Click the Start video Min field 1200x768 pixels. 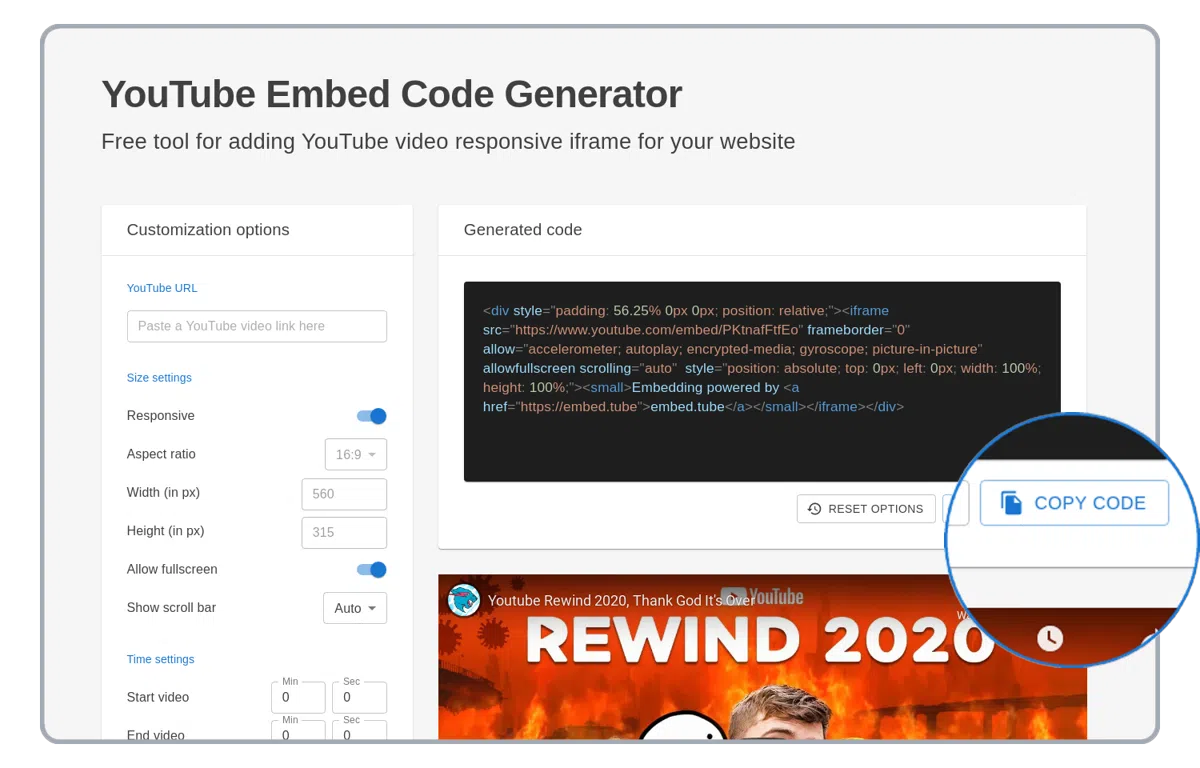[x=298, y=698]
